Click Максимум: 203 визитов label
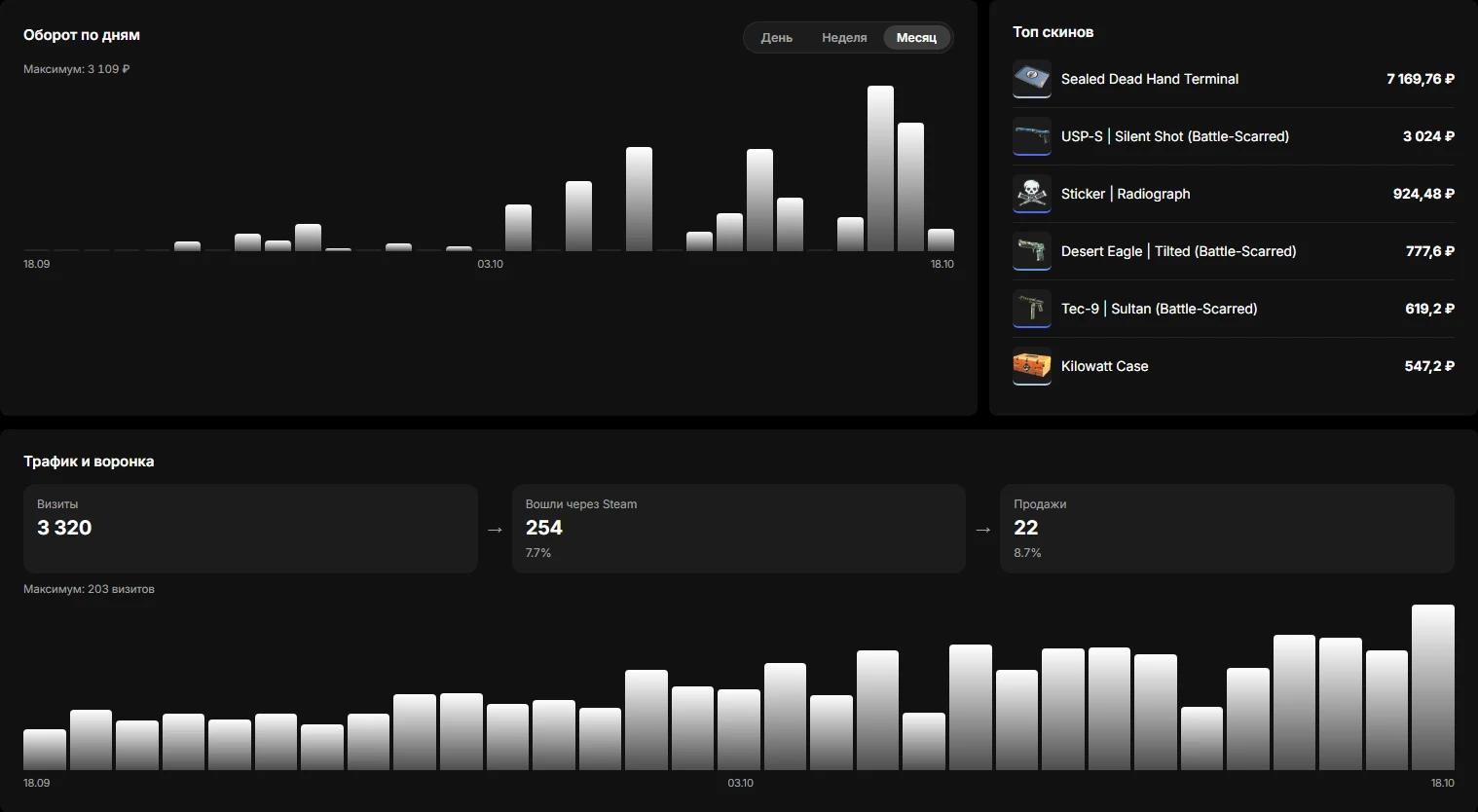This screenshot has width=1478, height=812. click(89, 589)
